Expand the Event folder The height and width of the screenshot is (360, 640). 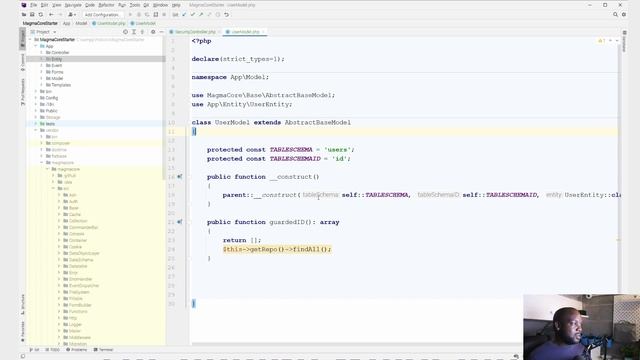[x=42, y=66]
